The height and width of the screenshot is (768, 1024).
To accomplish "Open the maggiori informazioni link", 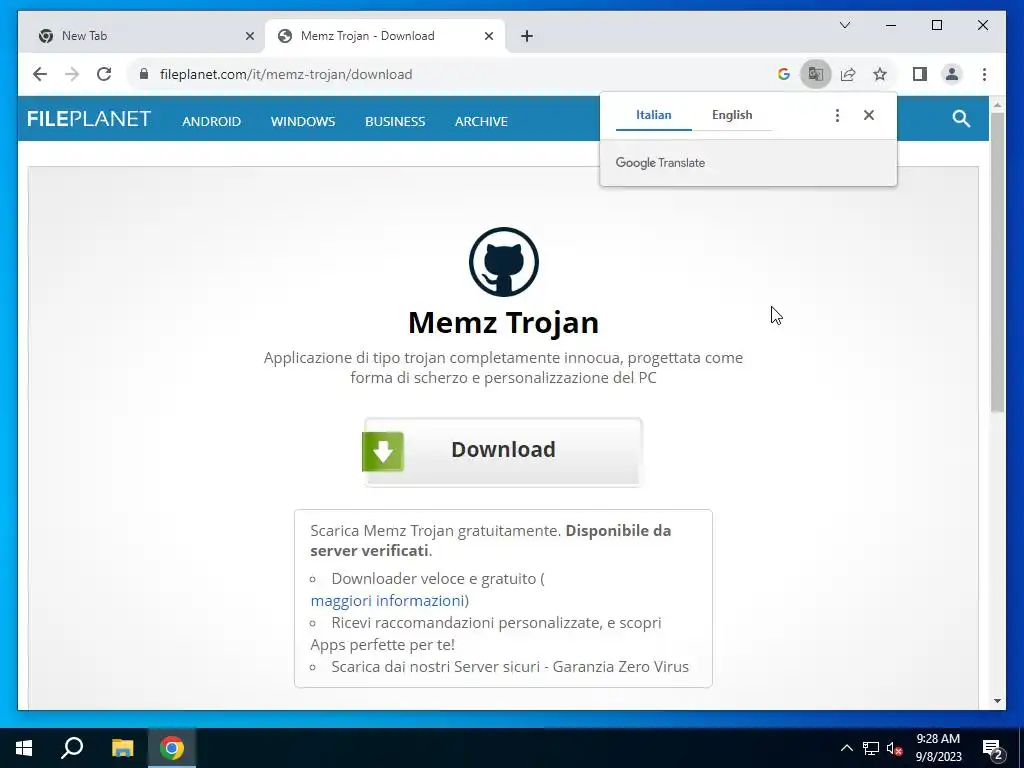I will tap(387, 601).
